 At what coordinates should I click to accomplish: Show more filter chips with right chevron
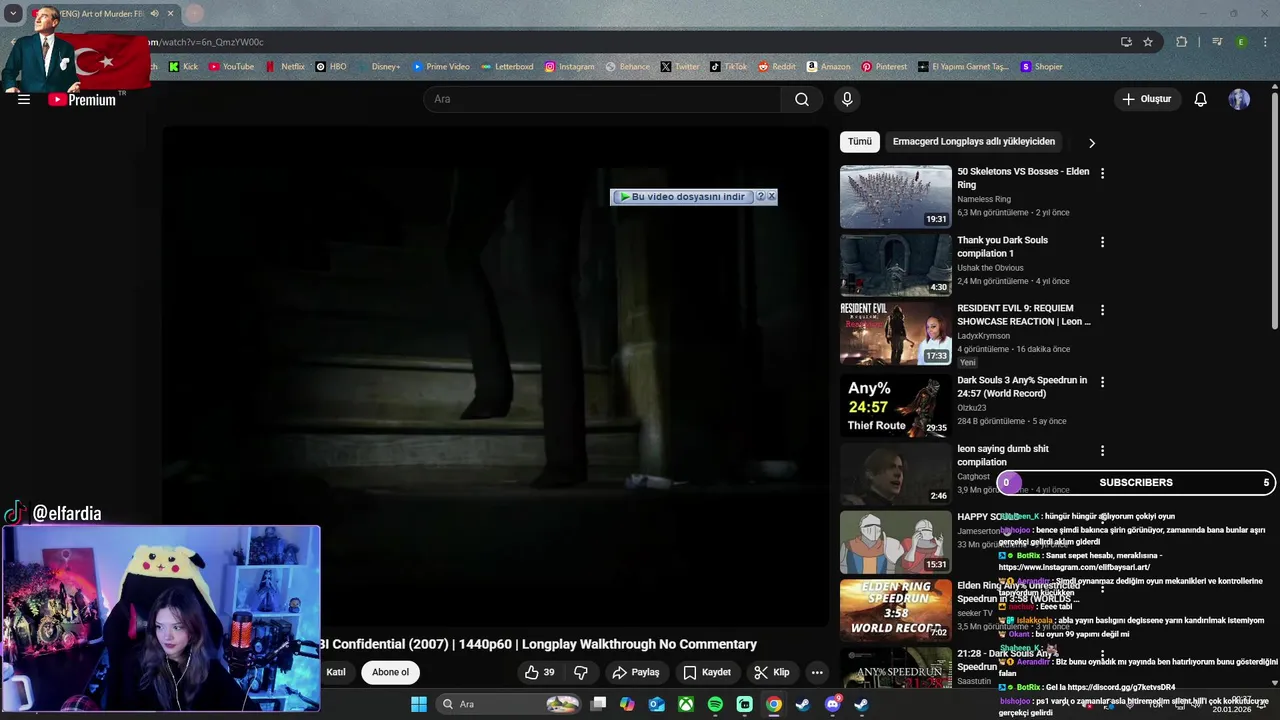click(1091, 143)
